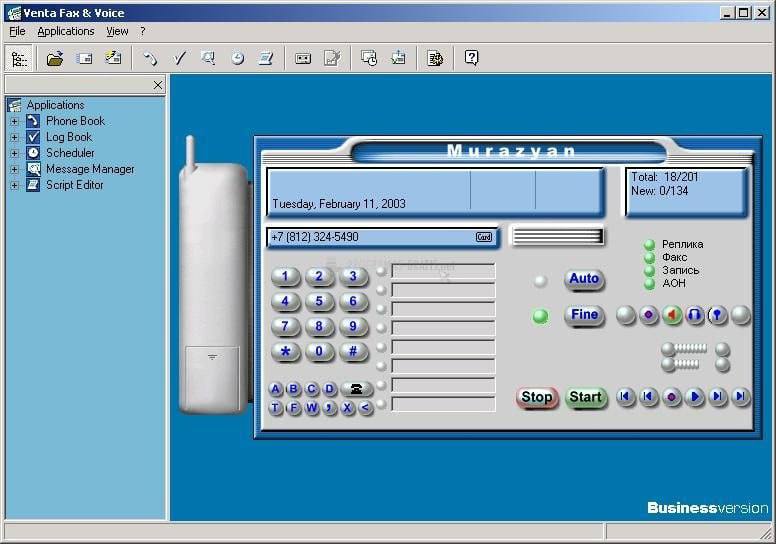Expand the Script Editor tree node

pyautogui.click(x=15, y=185)
